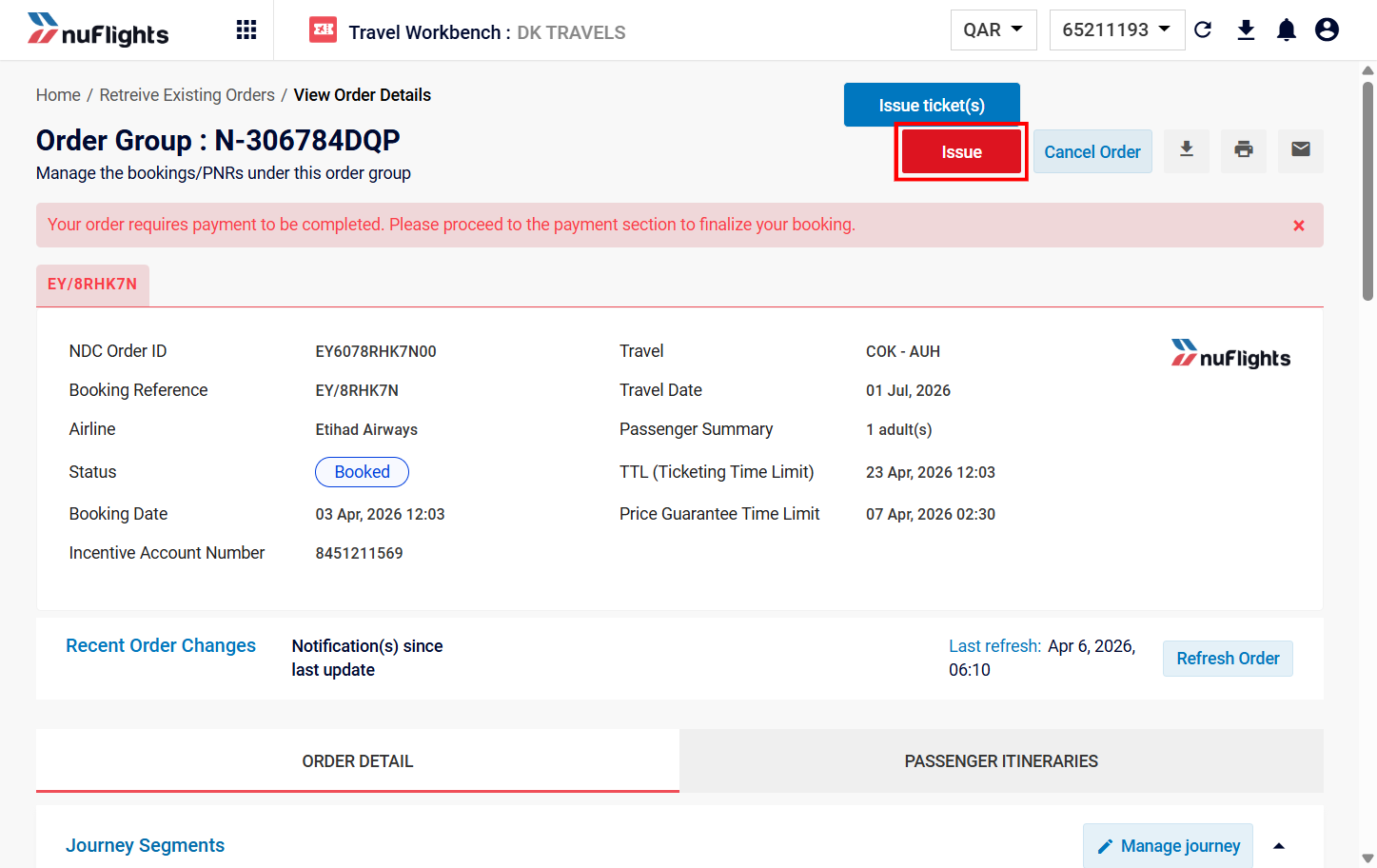Screen dimensions: 1377x868
Task: Click the Incentive Account Number 8451211569
Action: click(359, 554)
